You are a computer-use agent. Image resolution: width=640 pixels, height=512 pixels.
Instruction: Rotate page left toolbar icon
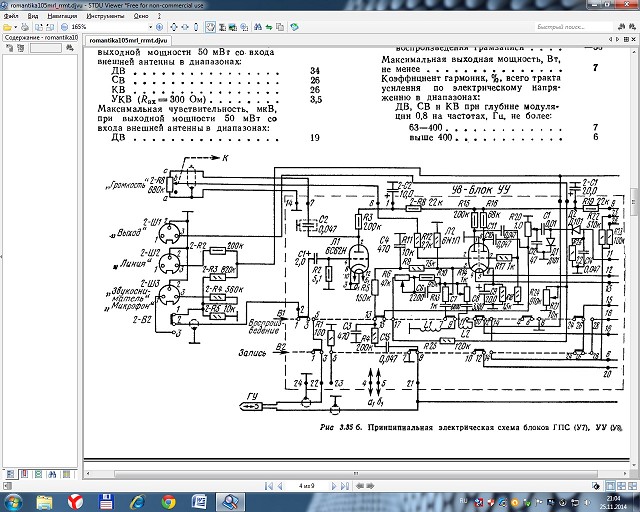pos(39,27)
